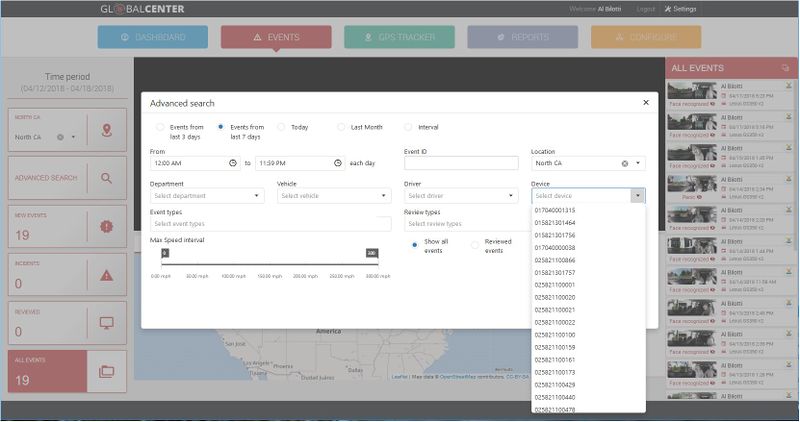Open the From time clock picker
This screenshot has width=800, height=422.
point(234,163)
